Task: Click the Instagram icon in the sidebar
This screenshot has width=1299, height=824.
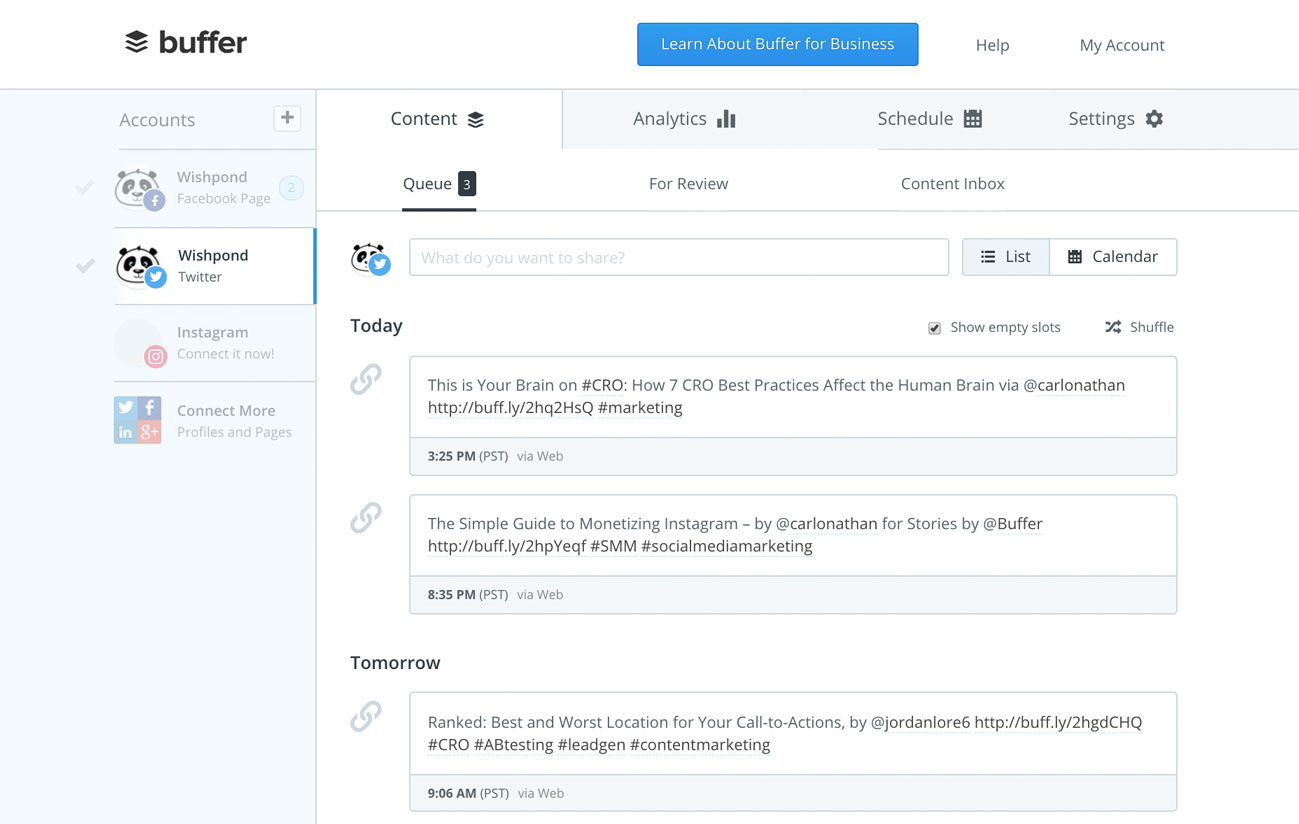Action: coord(155,356)
